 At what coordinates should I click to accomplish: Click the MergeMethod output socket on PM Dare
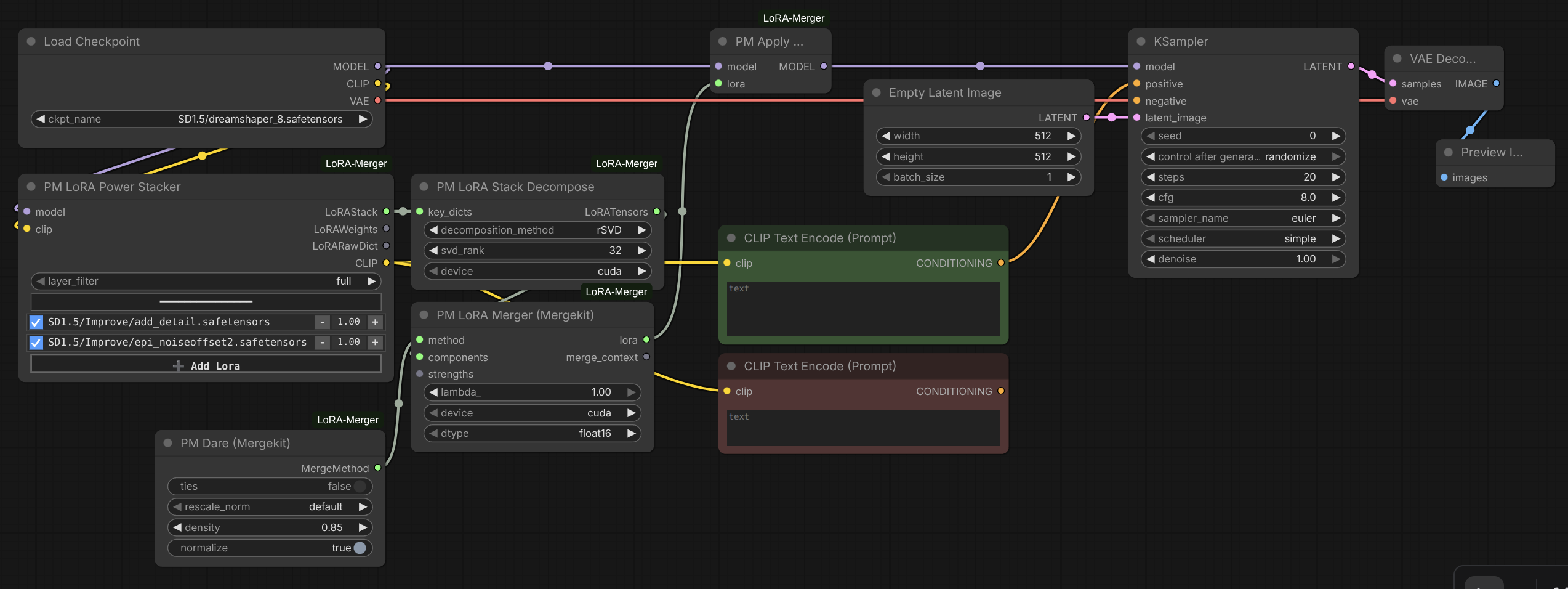pos(378,468)
